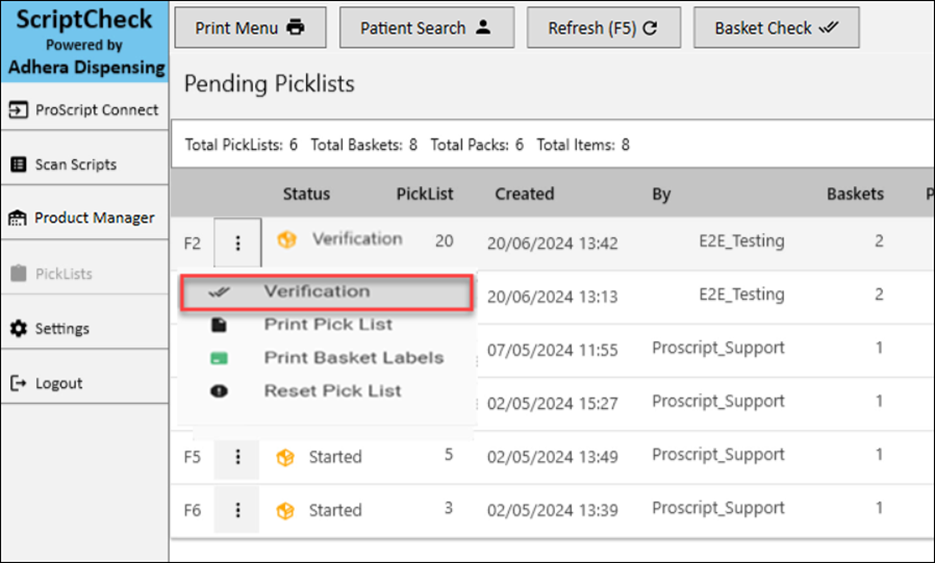
Task: Go to ProScript Connect in sidebar
Action: 84,110
